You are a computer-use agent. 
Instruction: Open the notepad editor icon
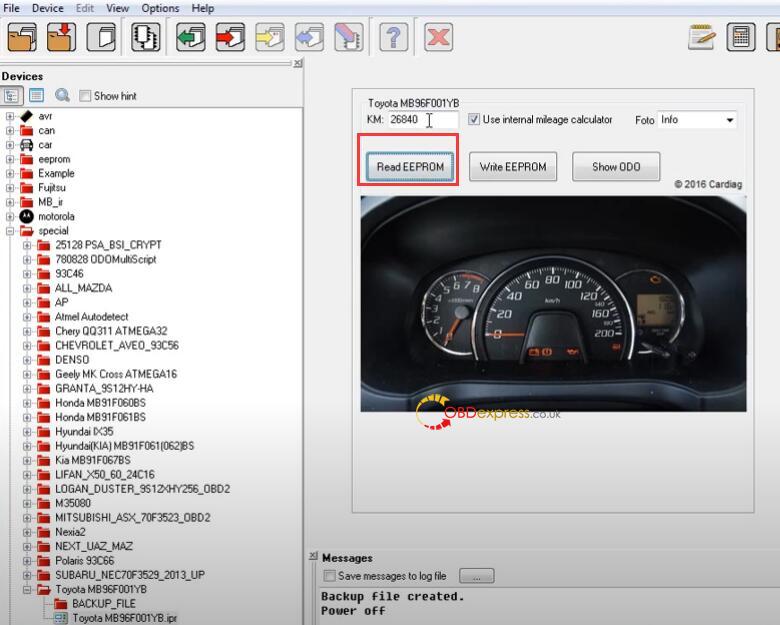pos(702,37)
